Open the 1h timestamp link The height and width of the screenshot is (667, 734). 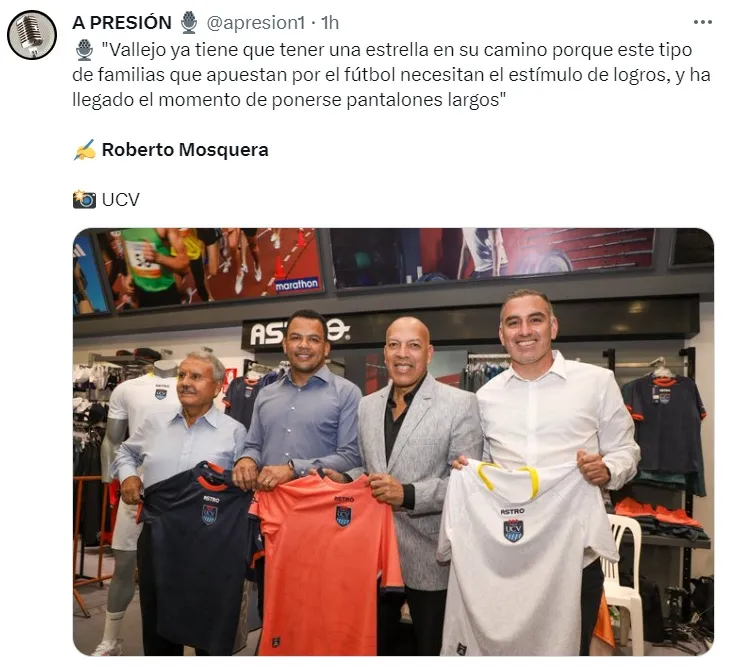pyautogui.click(x=330, y=22)
